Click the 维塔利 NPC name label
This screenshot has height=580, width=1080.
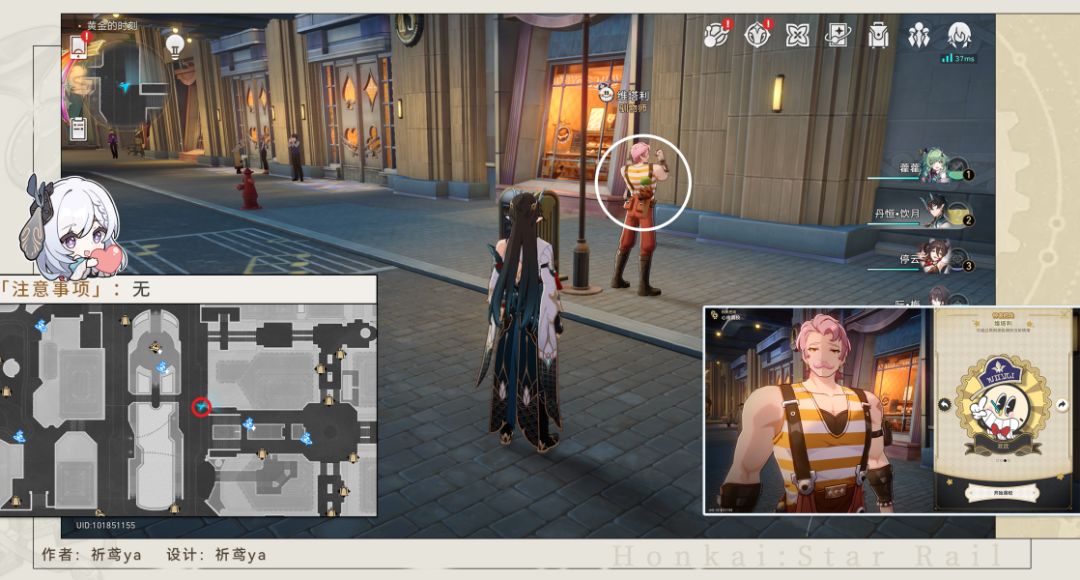pos(632,96)
